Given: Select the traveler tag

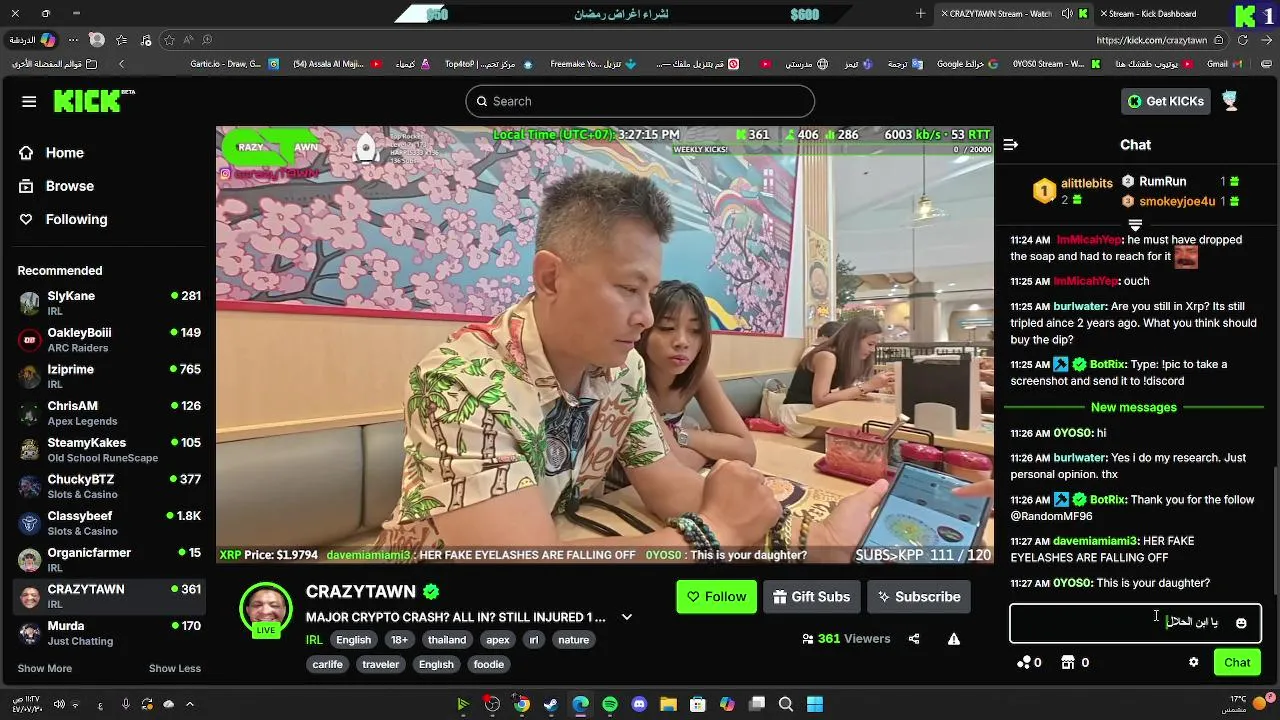Looking at the screenshot, I should 381,664.
